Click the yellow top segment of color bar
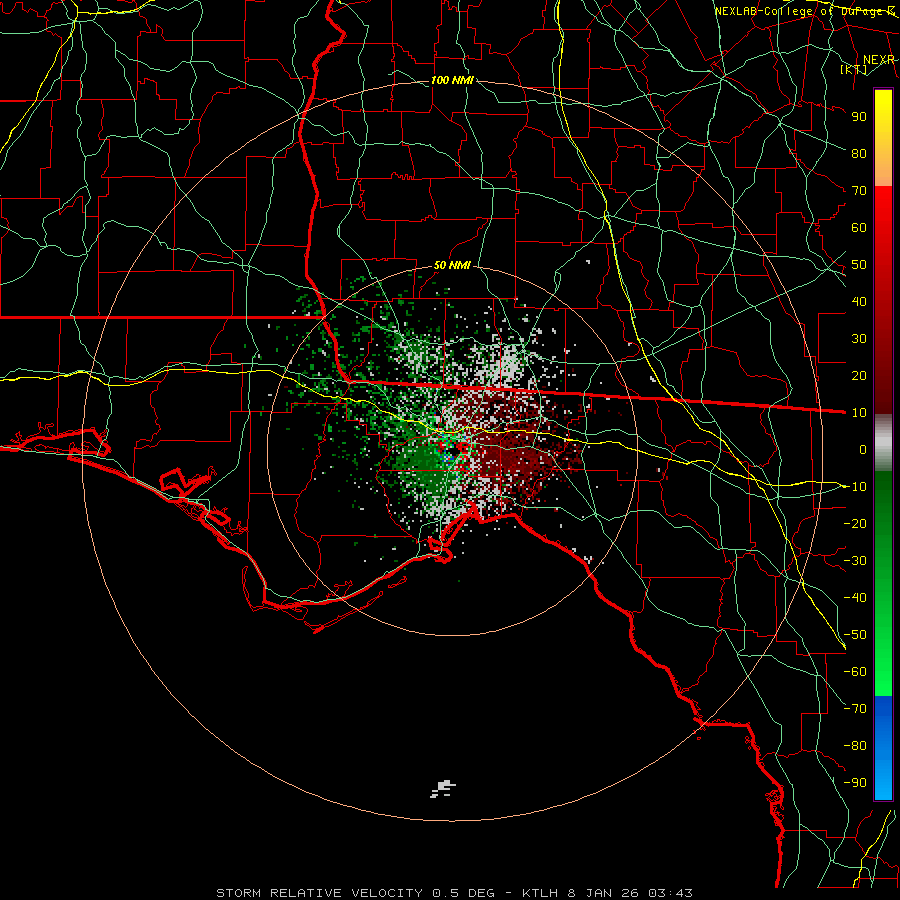900x900 pixels. click(883, 138)
